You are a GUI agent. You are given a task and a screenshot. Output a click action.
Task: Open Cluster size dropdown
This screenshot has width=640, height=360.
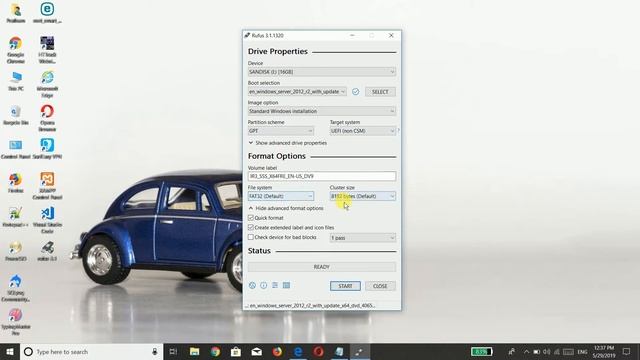[x=363, y=196]
